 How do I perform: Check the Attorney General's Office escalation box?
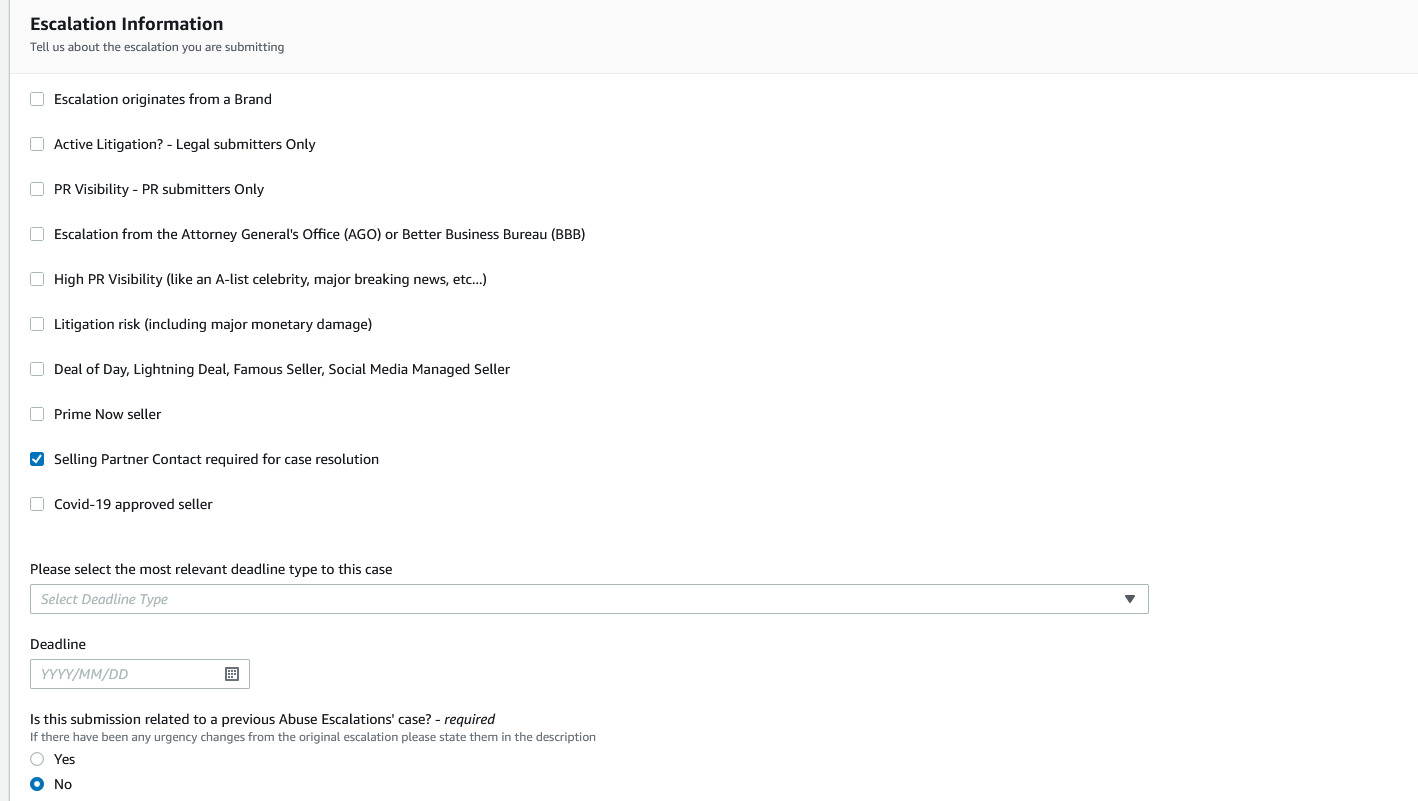37,234
